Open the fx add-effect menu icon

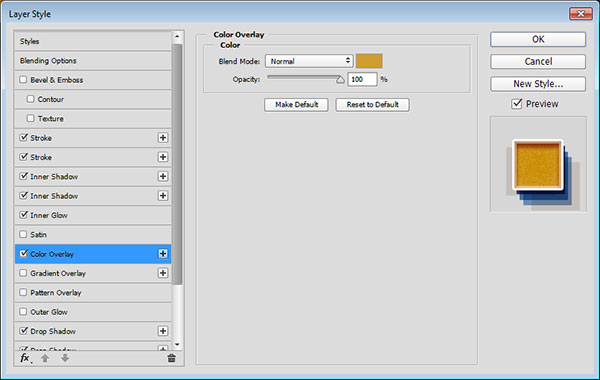[x=26, y=358]
